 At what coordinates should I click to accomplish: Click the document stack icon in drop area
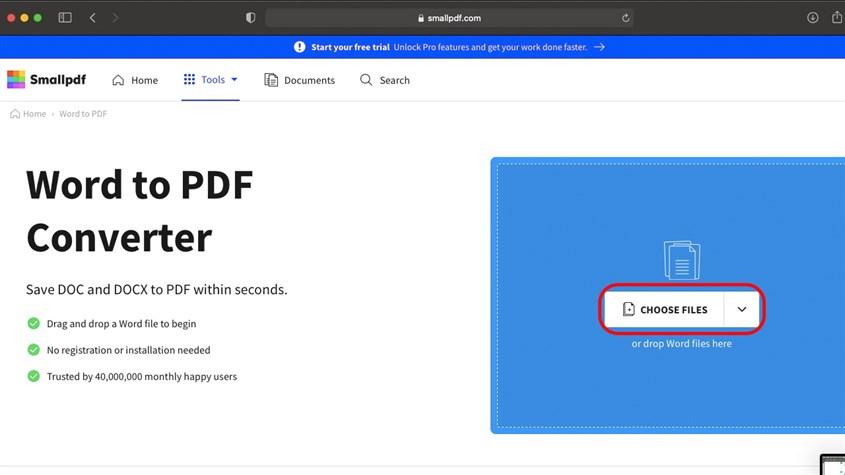pos(682,260)
